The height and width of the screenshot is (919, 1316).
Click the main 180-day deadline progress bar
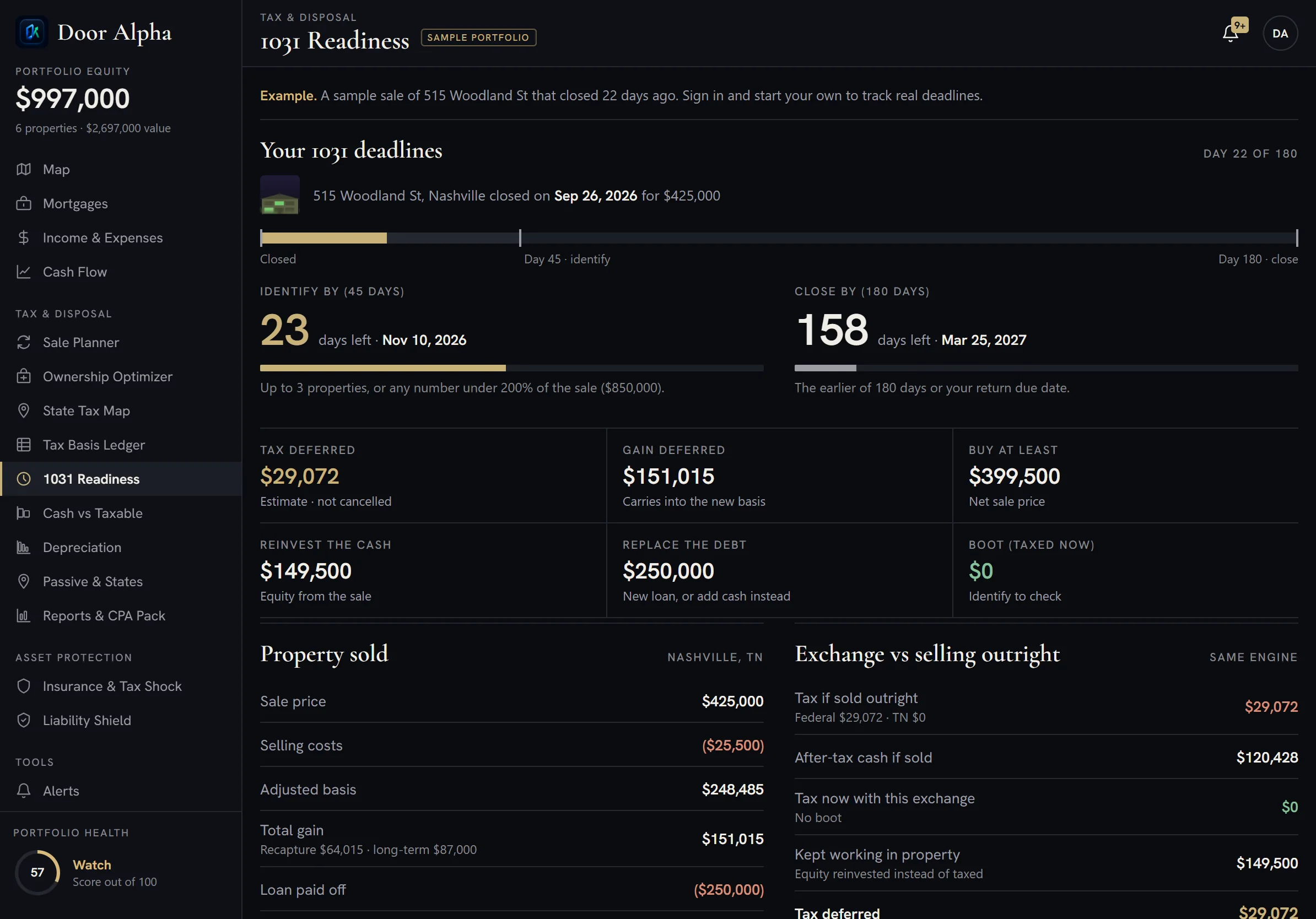778,238
